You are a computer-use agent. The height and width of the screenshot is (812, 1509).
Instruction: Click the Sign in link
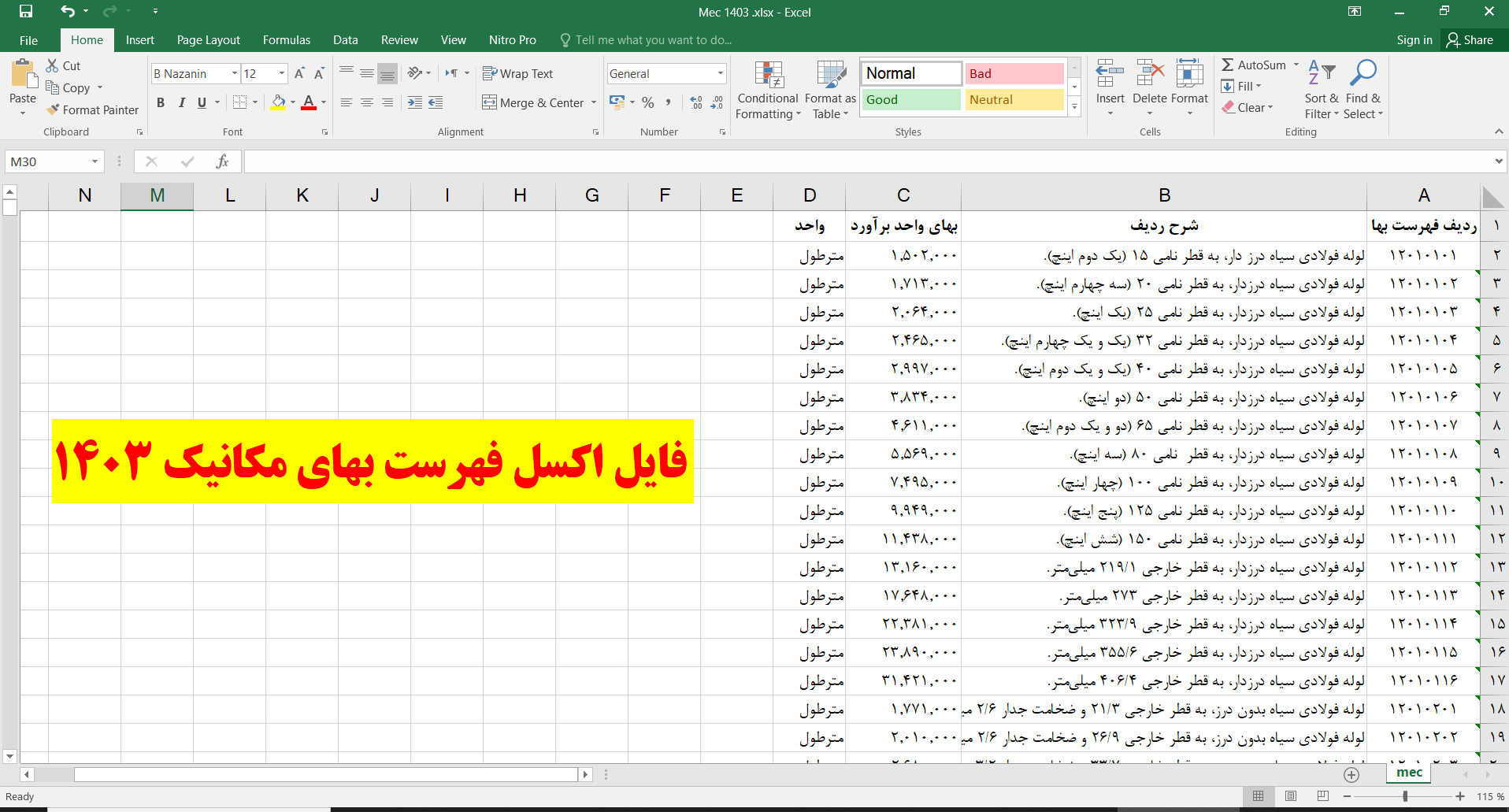(x=1414, y=39)
